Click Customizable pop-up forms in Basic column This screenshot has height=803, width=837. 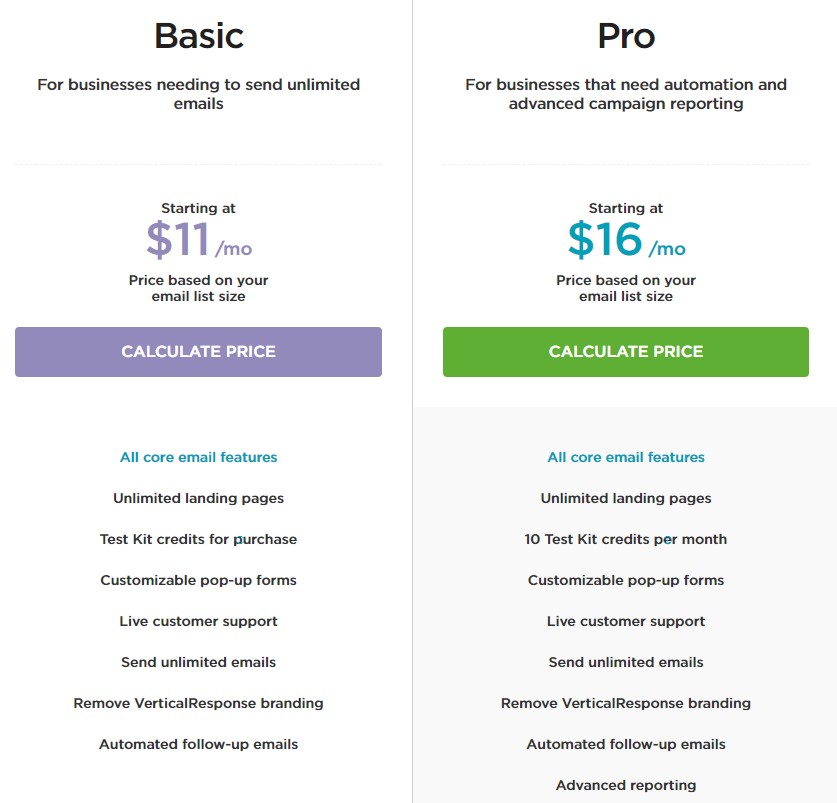[x=199, y=580]
